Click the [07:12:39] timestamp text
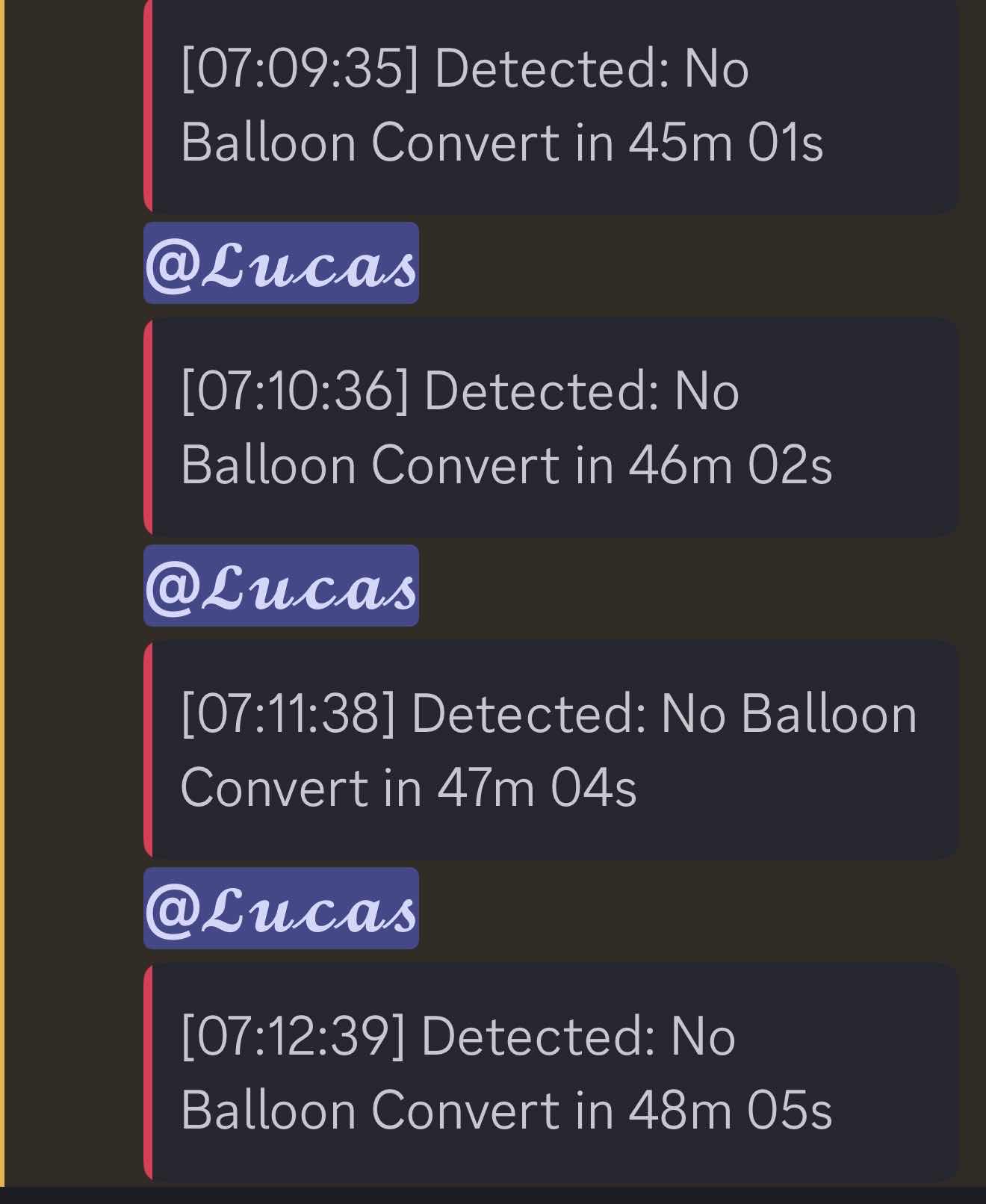The image size is (986, 1204). [293, 1037]
